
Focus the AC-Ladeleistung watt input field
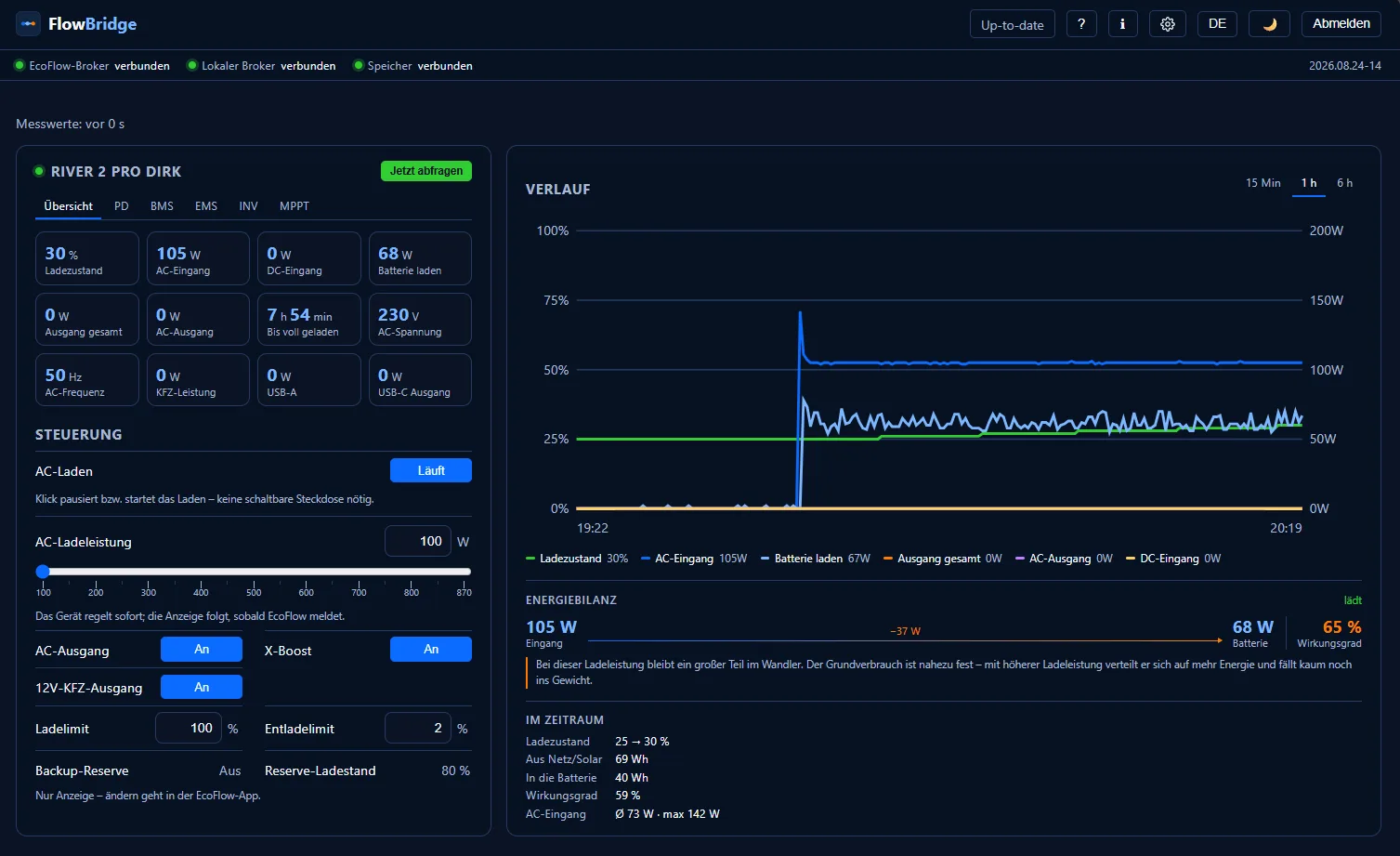pos(418,541)
